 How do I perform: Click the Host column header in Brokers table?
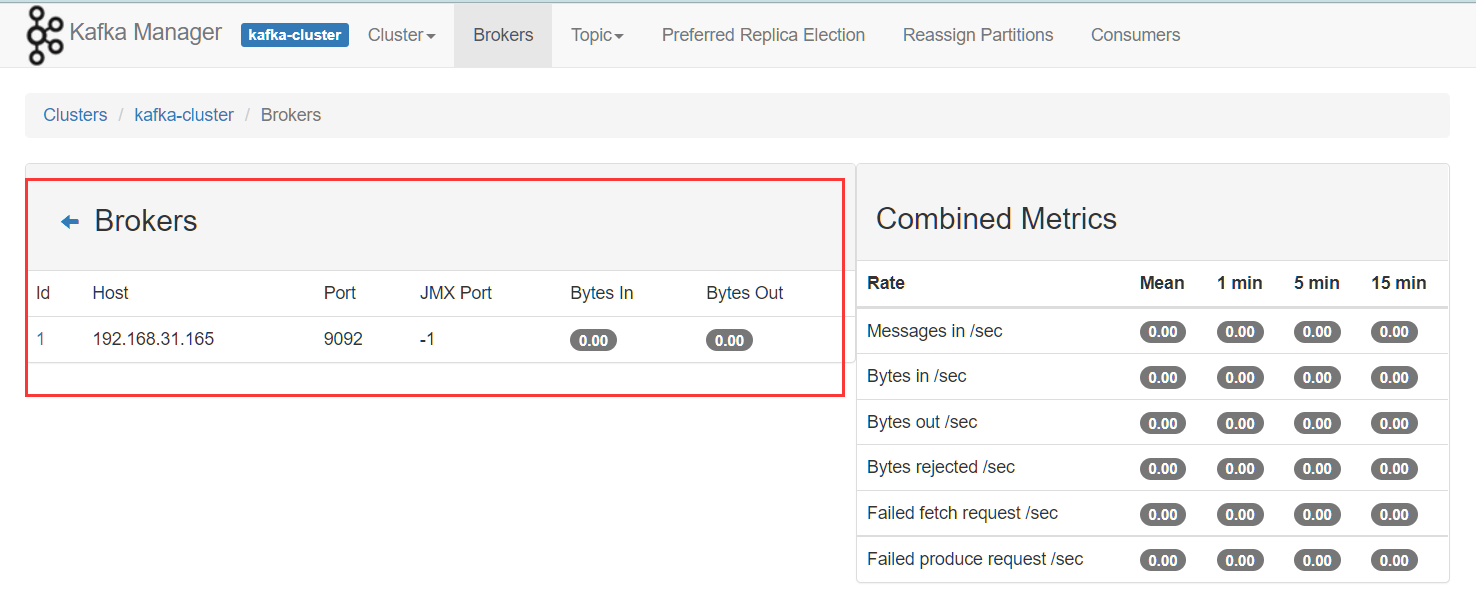[x=110, y=293]
